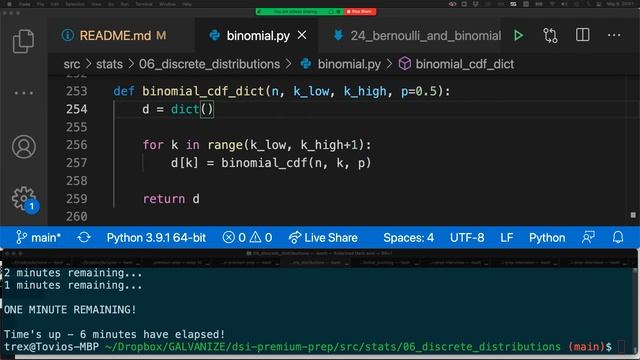
Task: Click the info icon on README.md tab
Action: [x=67, y=36]
